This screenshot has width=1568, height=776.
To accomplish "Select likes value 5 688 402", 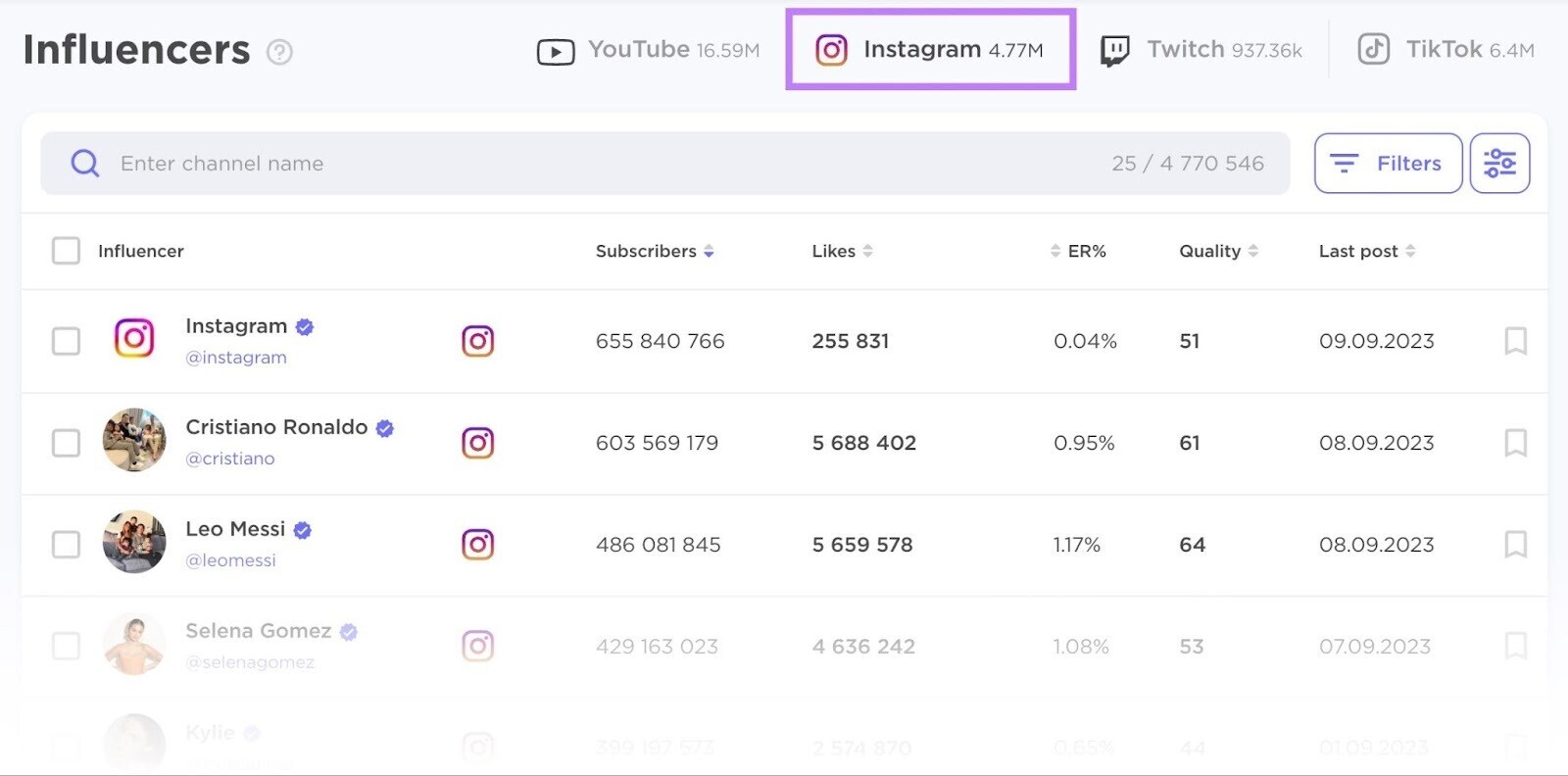I will [x=864, y=443].
